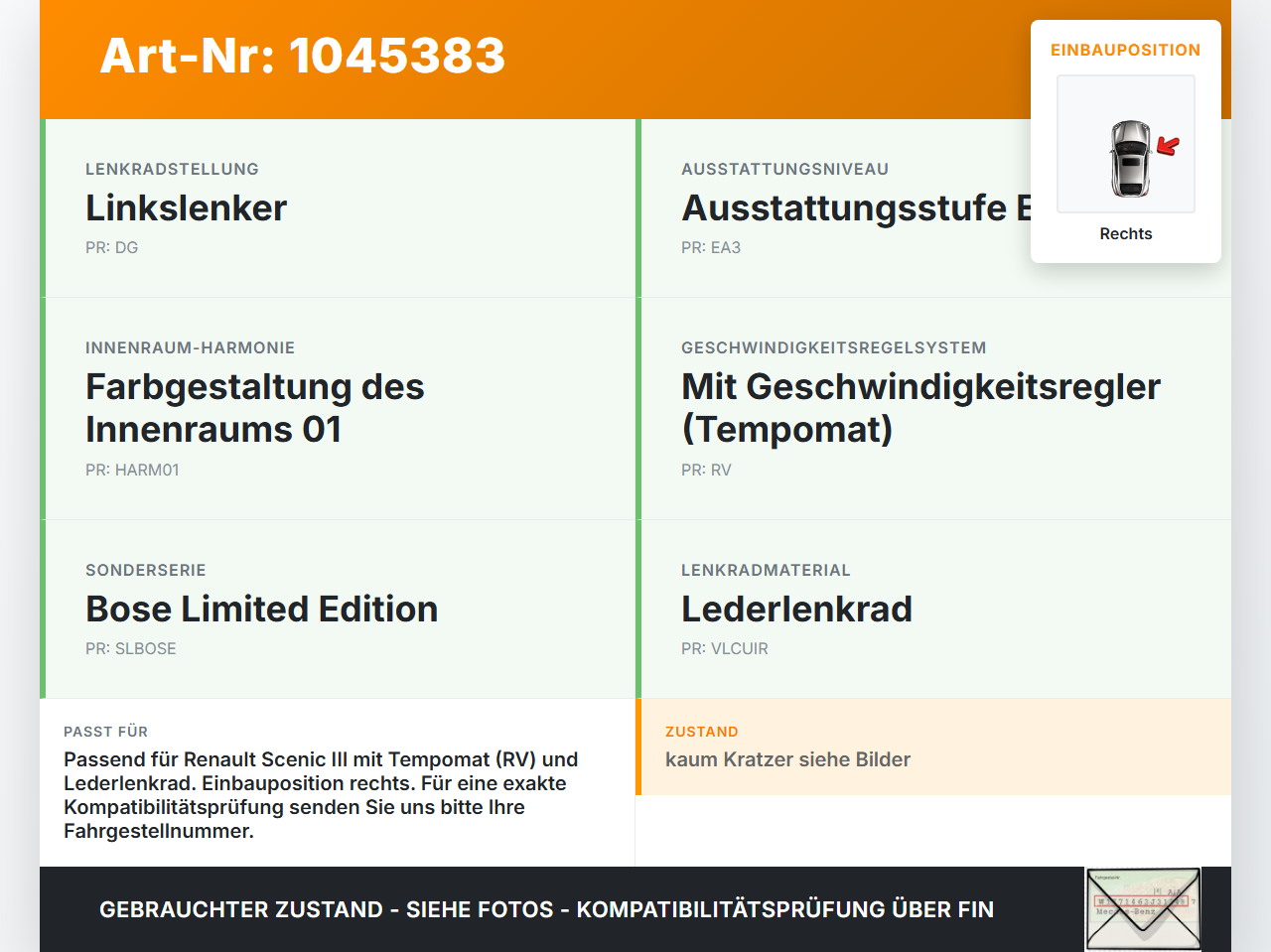Click the 'Lederlenkrad' value
The width and height of the screenshot is (1271, 952).
coord(796,610)
